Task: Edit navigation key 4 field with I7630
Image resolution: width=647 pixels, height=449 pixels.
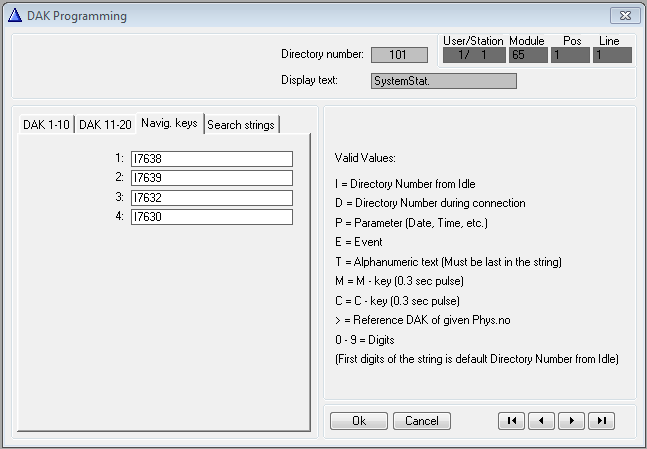Action: click(x=211, y=217)
